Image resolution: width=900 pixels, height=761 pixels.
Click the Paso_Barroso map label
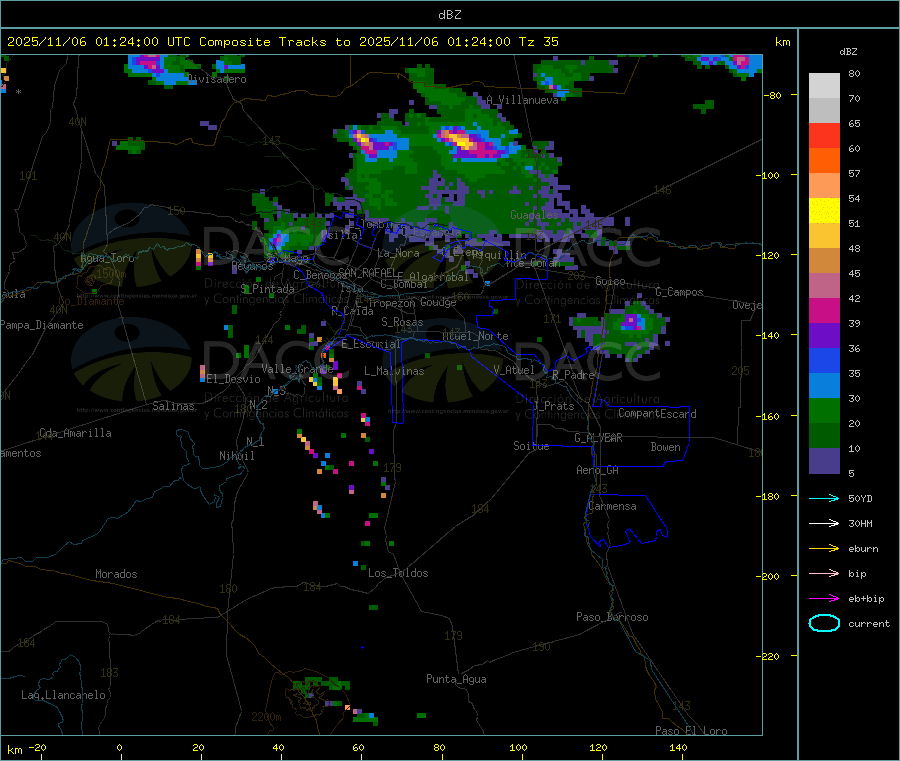coord(612,617)
